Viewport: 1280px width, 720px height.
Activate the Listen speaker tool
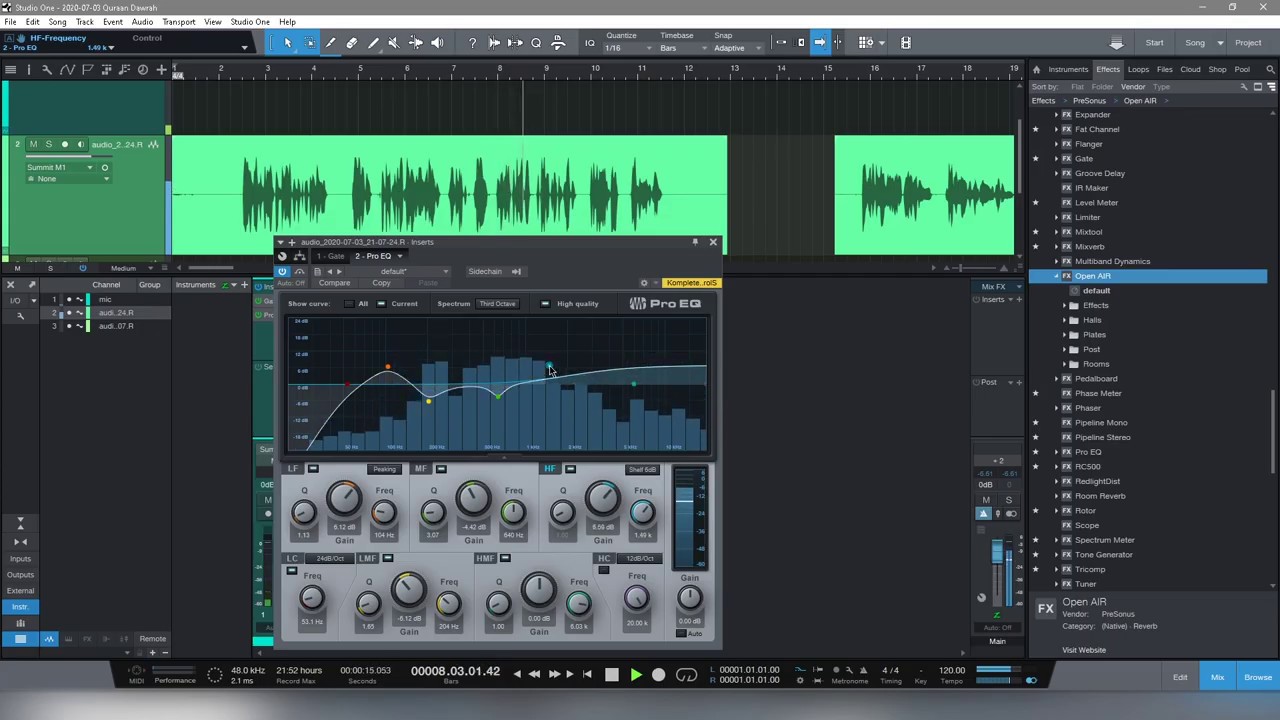click(437, 43)
